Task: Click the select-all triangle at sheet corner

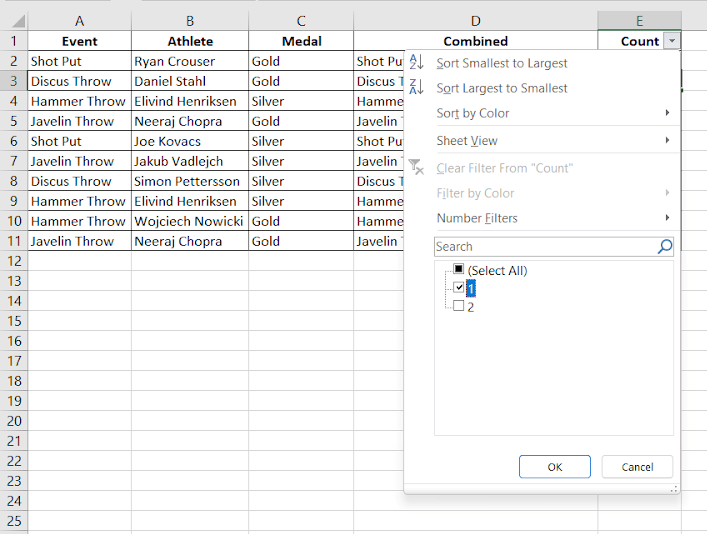Action: 18,21
